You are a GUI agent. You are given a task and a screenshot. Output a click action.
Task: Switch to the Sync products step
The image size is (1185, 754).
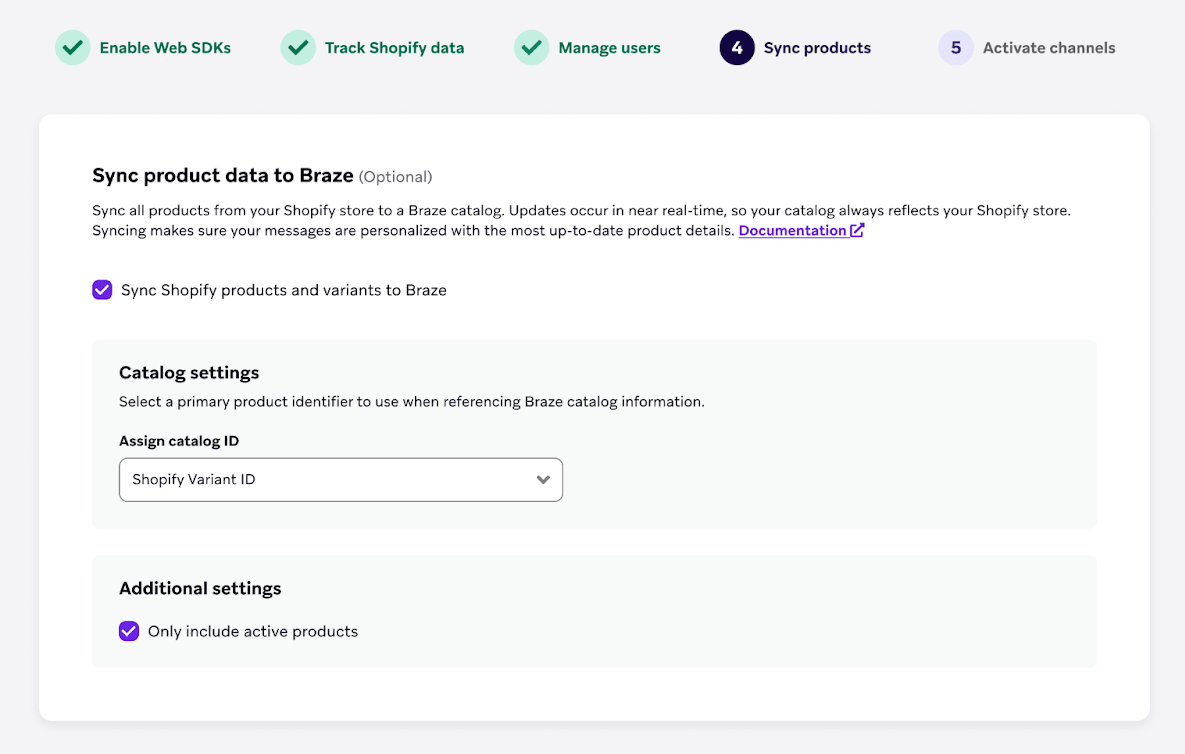pos(817,47)
